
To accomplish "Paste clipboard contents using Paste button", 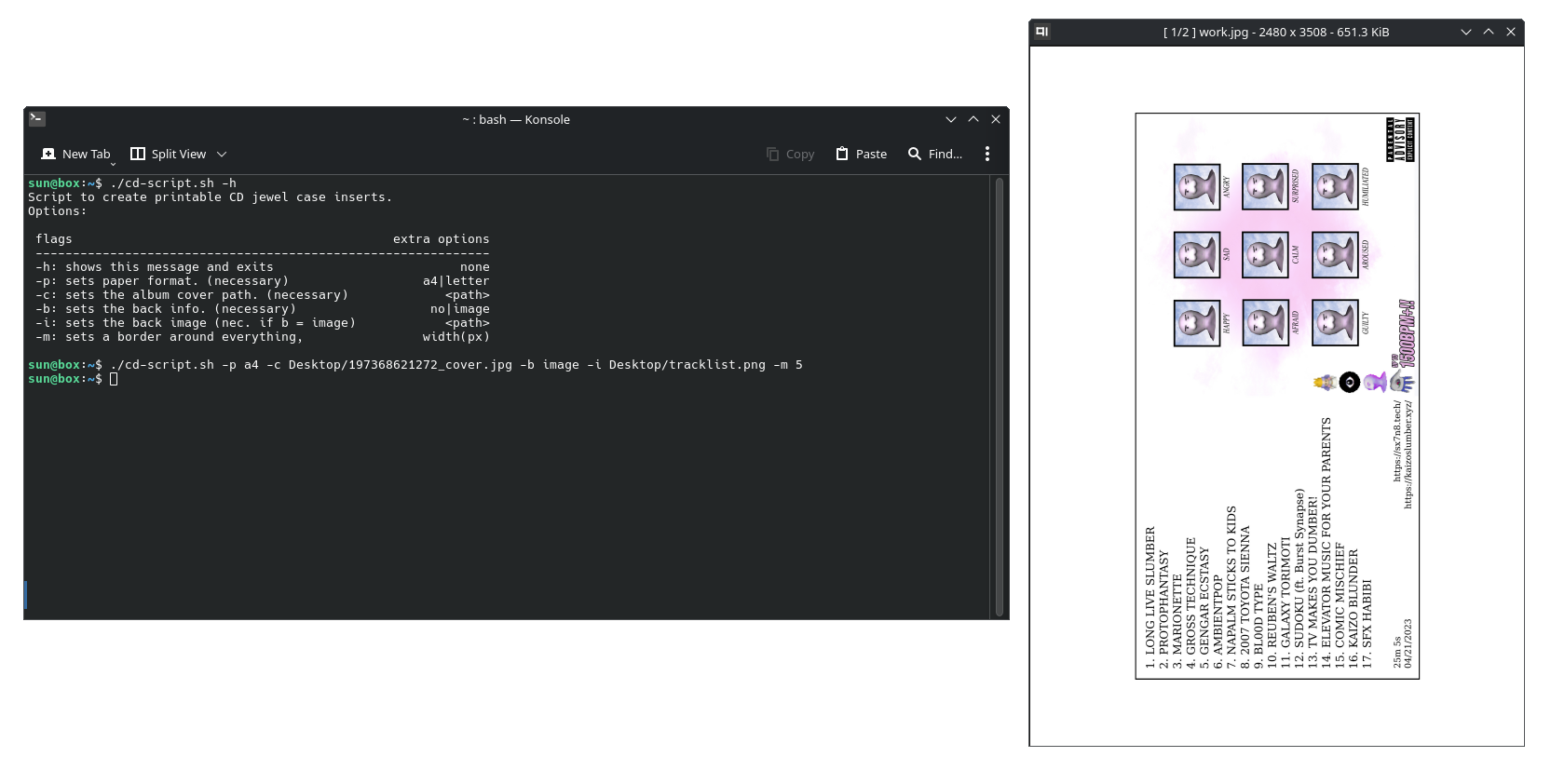I will click(861, 155).
